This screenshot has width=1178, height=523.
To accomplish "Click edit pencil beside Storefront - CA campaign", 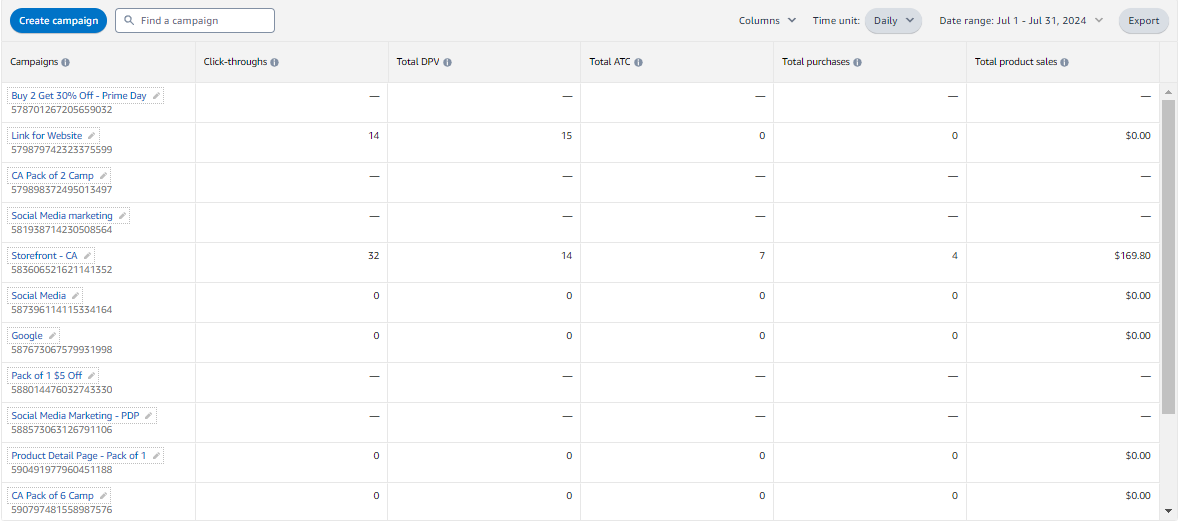I will (87, 256).
